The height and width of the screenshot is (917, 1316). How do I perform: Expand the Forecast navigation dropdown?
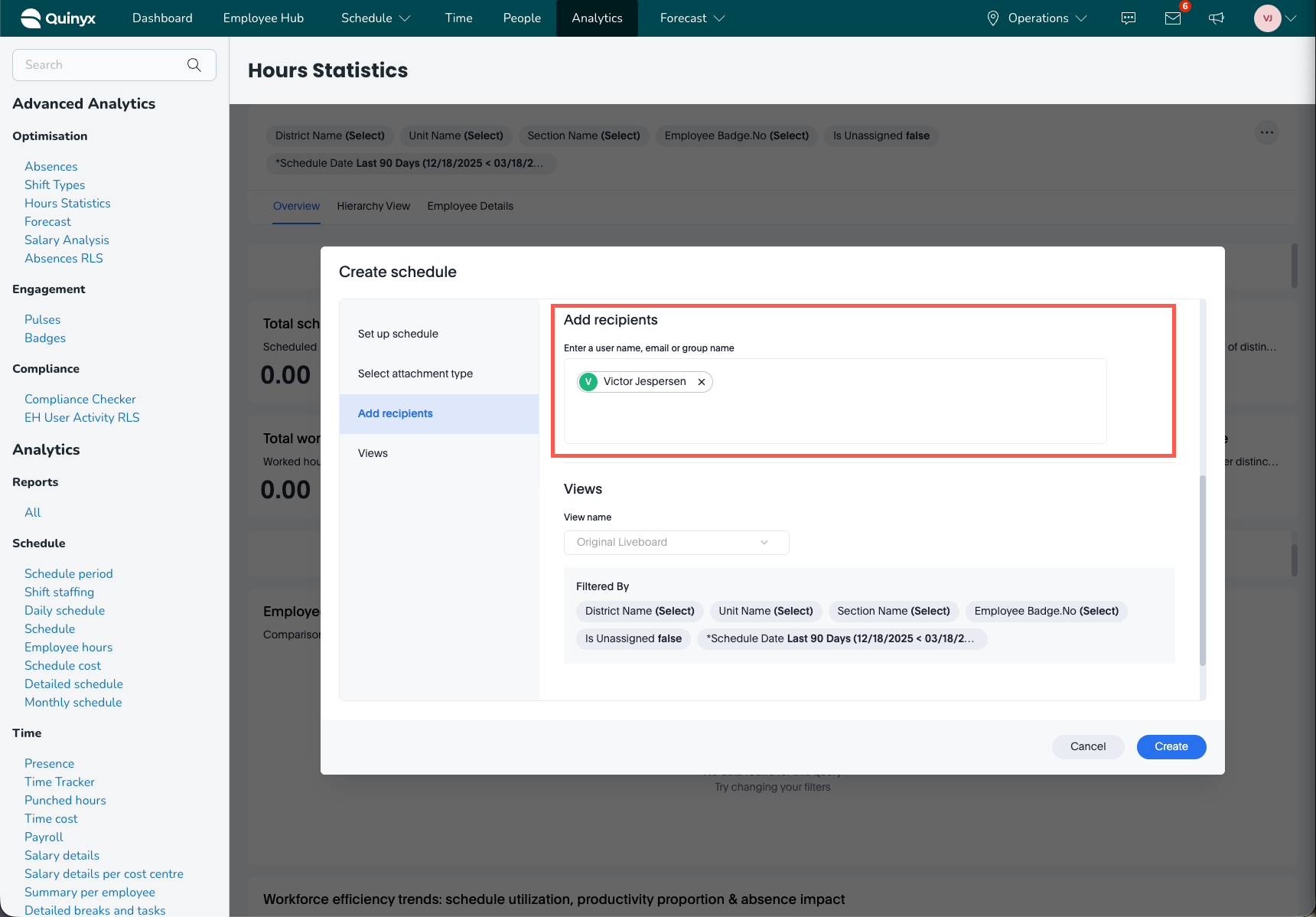[x=719, y=18]
